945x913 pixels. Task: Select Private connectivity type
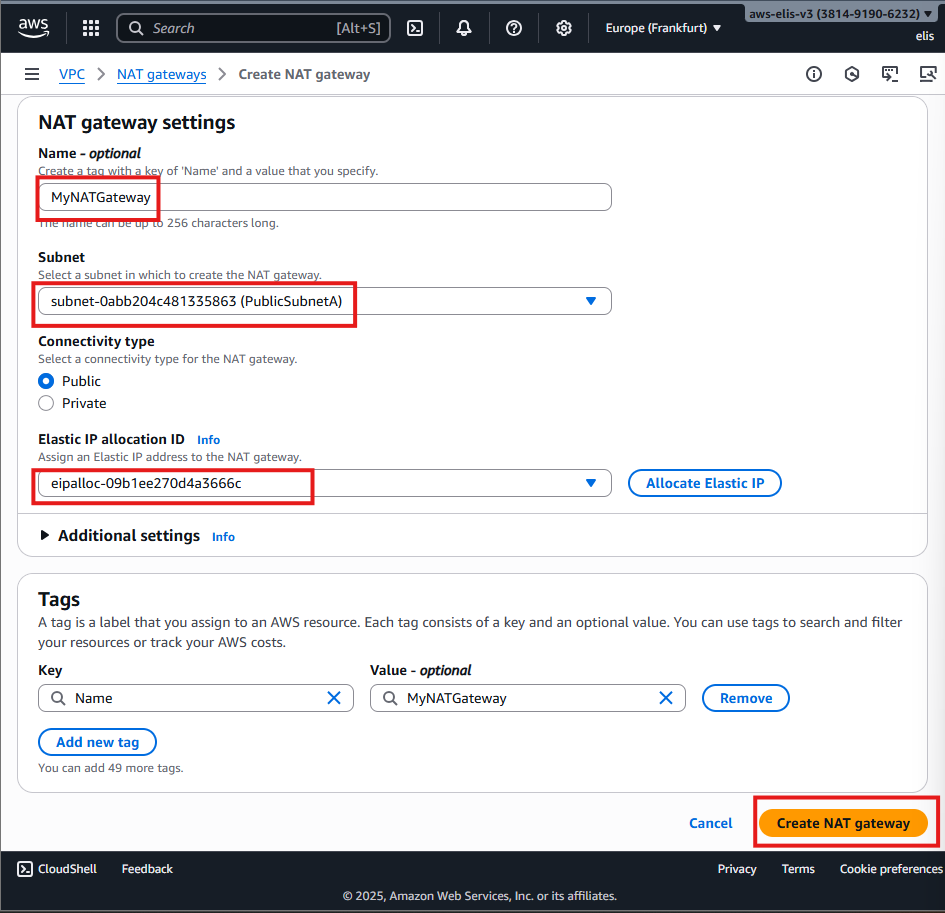[46, 403]
